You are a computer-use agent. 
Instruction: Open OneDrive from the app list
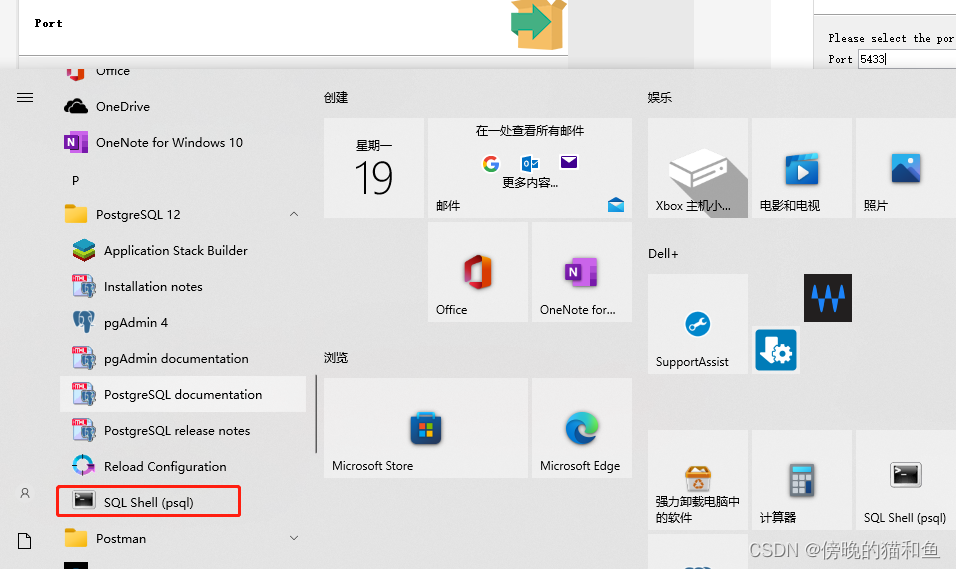(183, 107)
